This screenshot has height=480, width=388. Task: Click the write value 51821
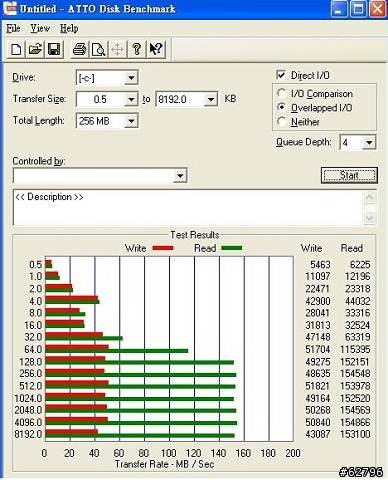click(318, 386)
